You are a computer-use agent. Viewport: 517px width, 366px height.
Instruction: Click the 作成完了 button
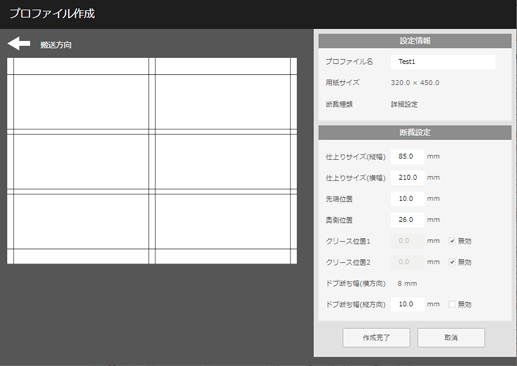(376, 338)
